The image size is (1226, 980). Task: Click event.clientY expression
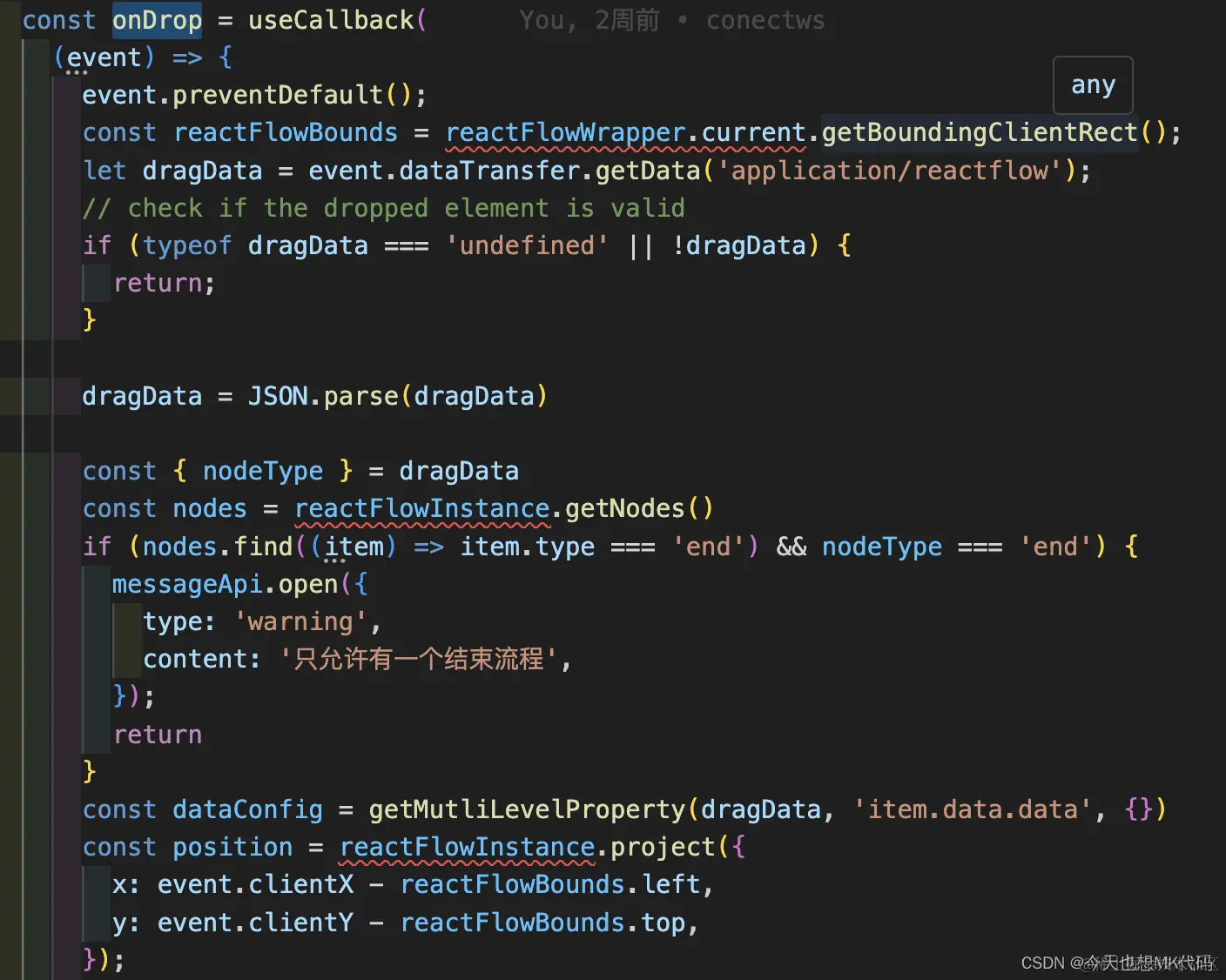[256, 923]
